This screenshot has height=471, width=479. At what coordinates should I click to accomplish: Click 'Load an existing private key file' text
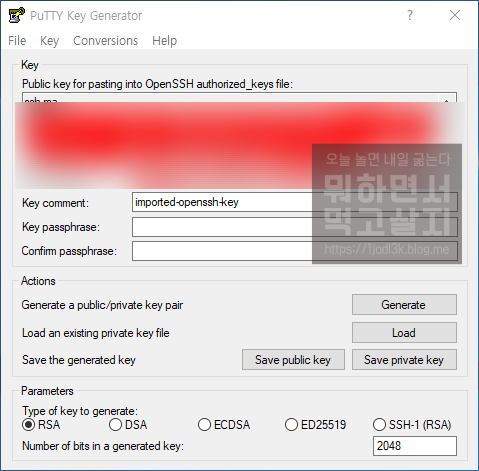pyautogui.click(x=96, y=333)
